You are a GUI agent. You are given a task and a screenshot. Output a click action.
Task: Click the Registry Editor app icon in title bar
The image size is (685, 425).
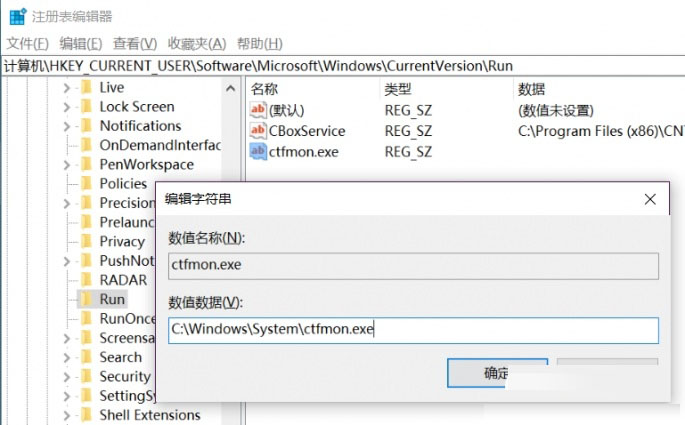(x=16, y=16)
